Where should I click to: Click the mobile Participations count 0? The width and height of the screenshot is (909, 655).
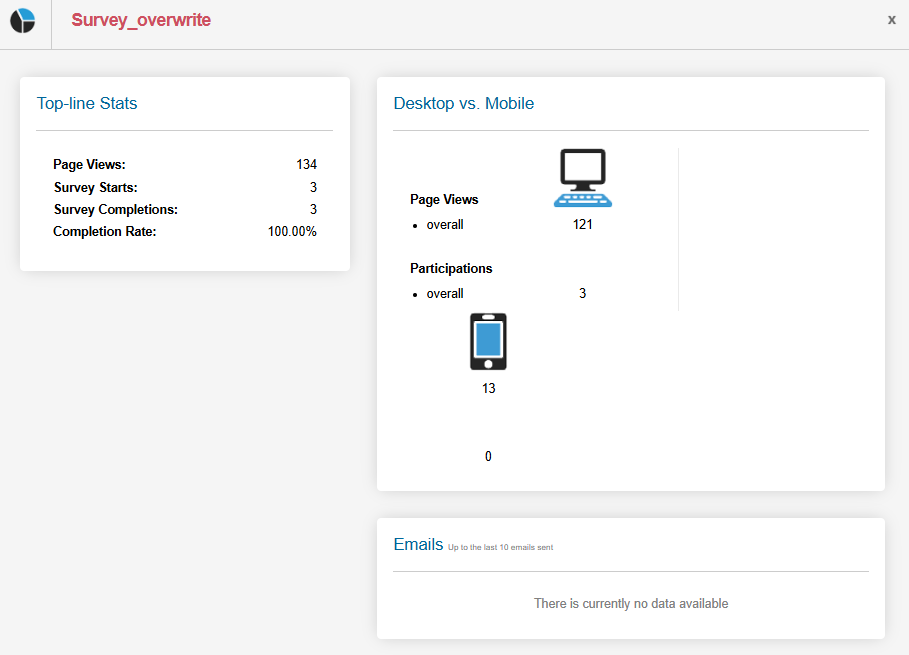[487, 456]
